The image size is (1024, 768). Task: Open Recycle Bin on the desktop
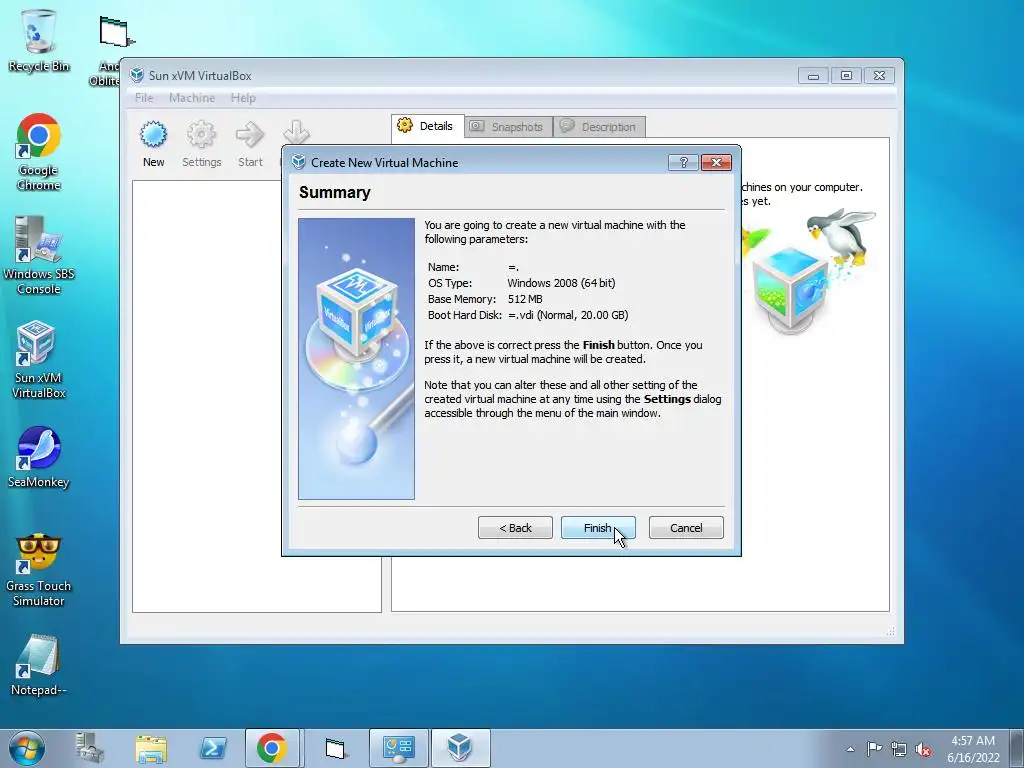click(x=39, y=40)
